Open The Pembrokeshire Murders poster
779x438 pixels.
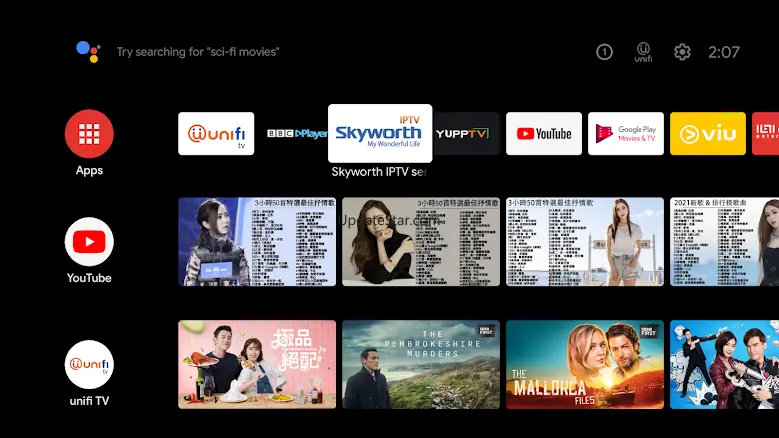pyautogui.click(x=421, y=365)
